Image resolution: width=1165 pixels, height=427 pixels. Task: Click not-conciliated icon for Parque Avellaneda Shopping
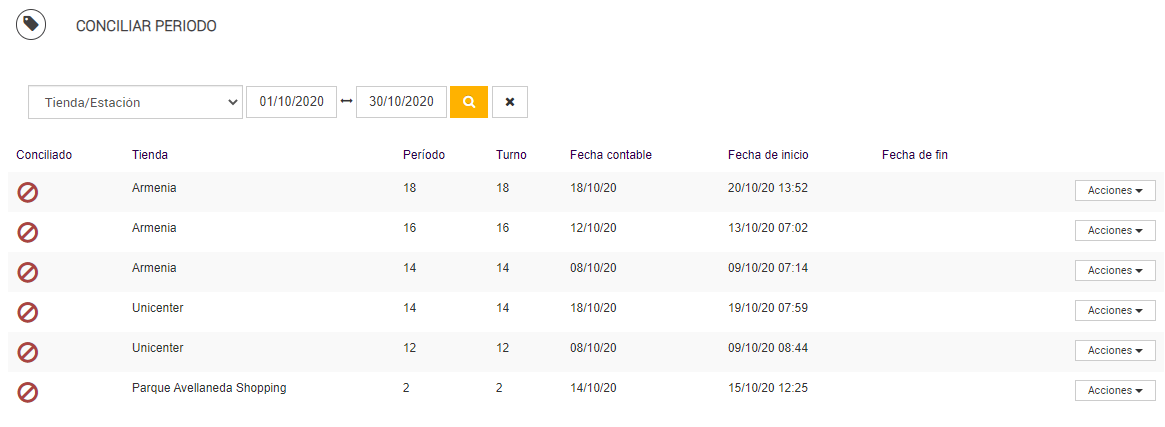(x=28, y=392)
